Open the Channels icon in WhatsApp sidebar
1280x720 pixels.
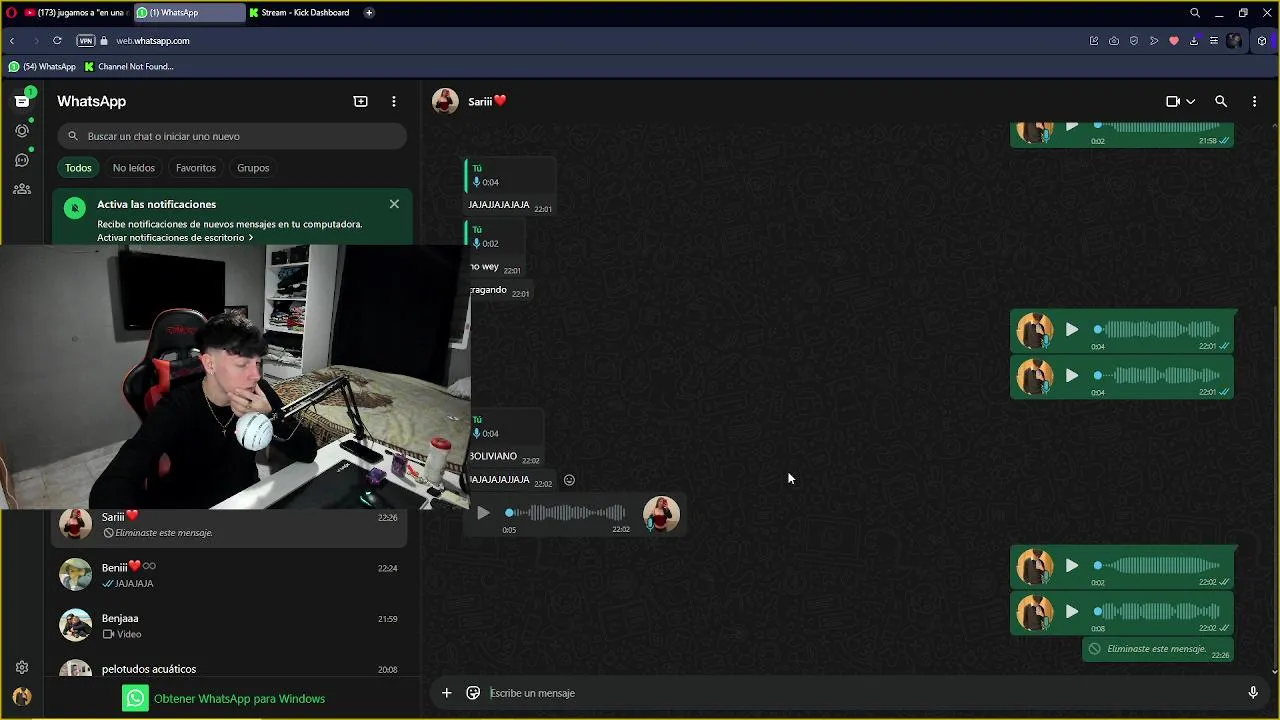22,160
